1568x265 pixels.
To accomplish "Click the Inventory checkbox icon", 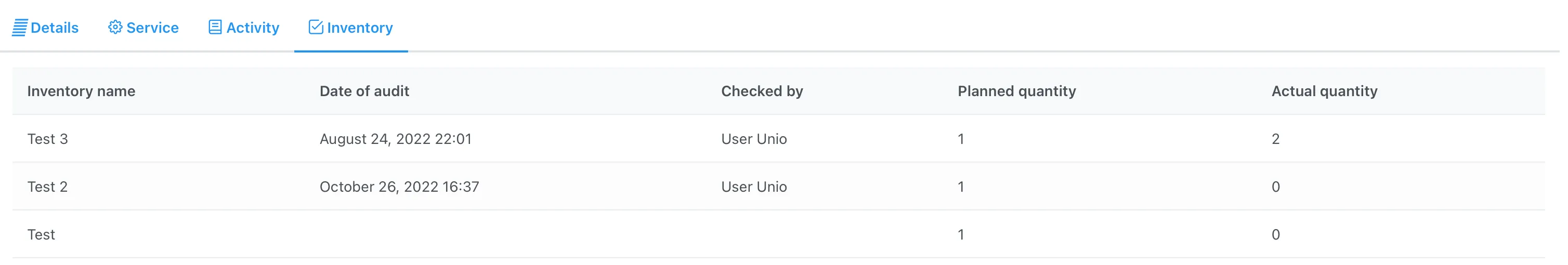I will (x=315, y=28).
